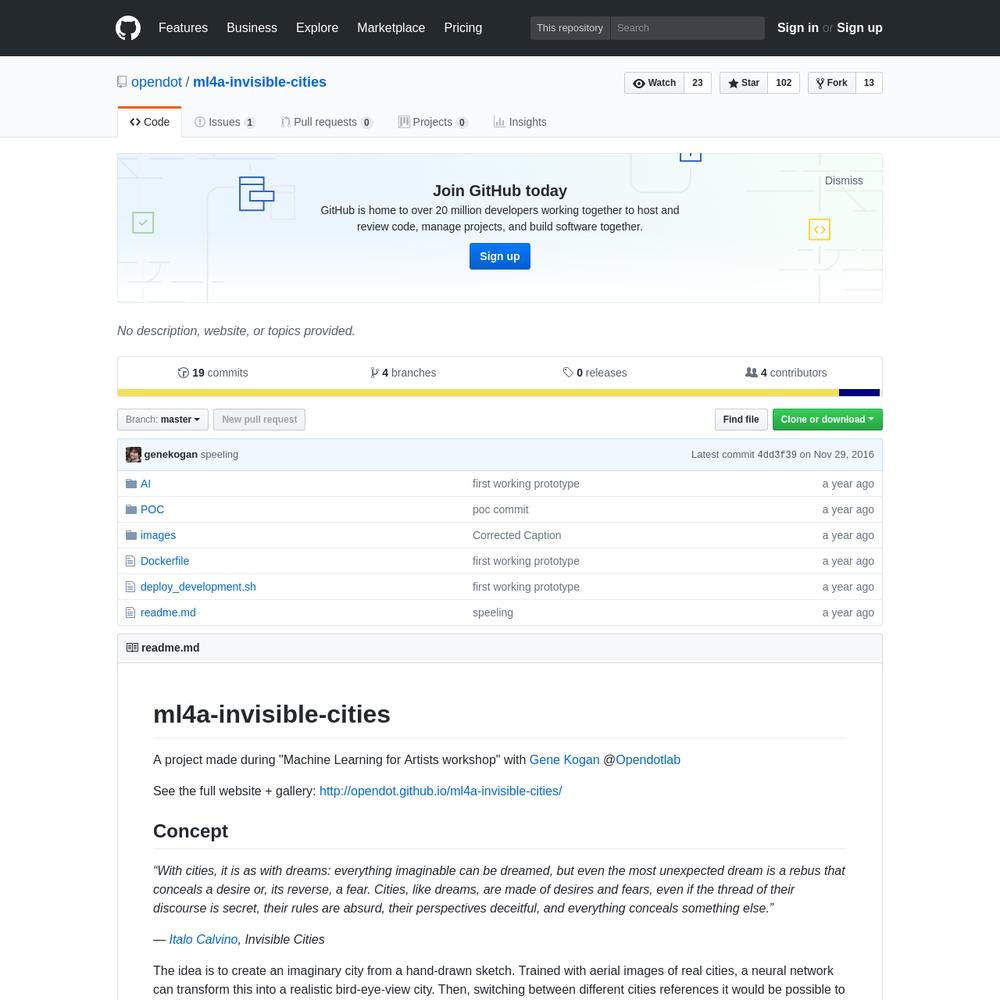Open the Business menu item
This screenshot has height=1000, width=1000.
click(x=252, y=28)
